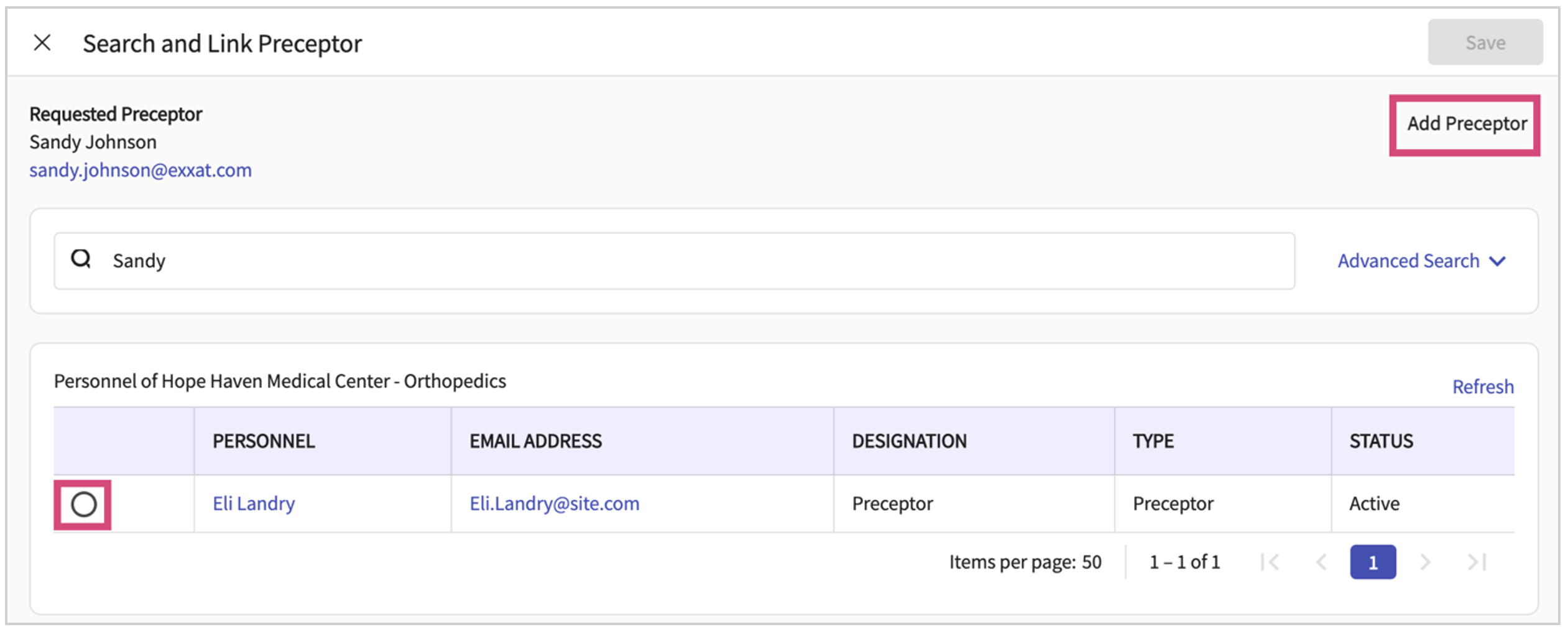This screenshot has height=632, width=1568.
Task: Click the Eli.Landry@site.com email link
Action: [x=554, y=503]
